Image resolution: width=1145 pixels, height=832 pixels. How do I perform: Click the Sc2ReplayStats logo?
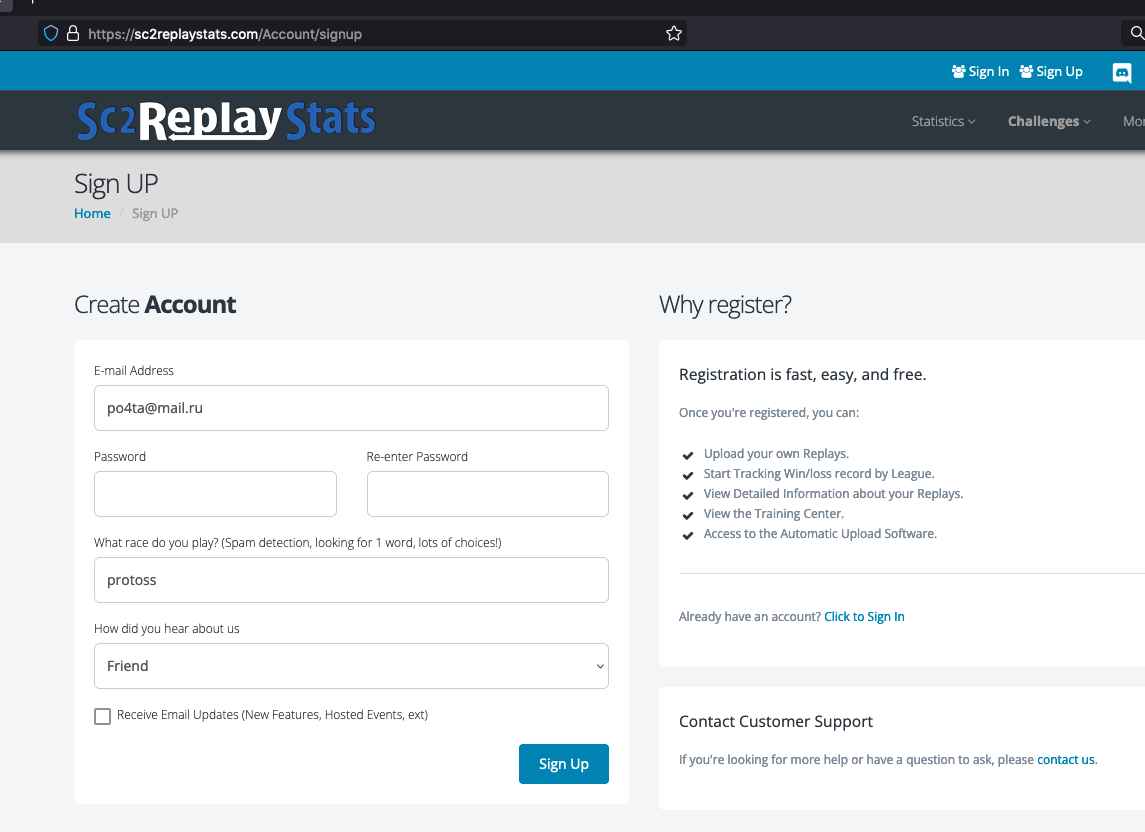[226, 120]
